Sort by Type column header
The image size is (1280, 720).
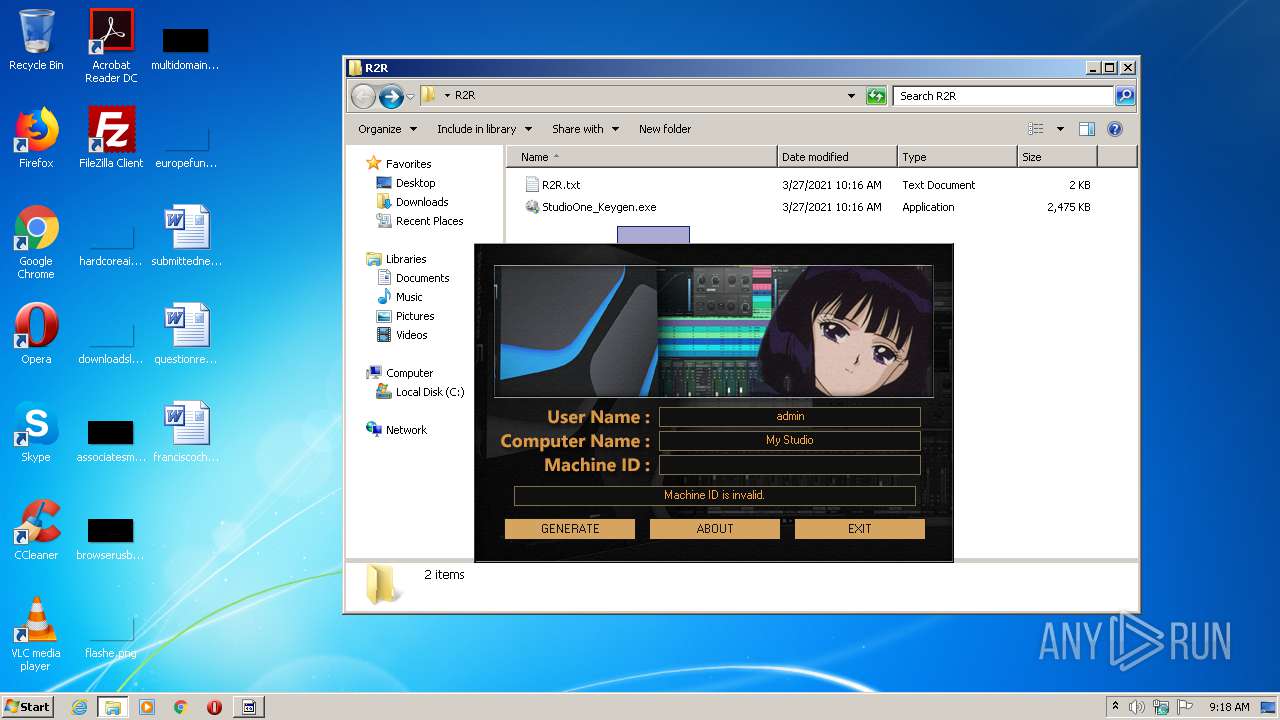click(957, 157)
